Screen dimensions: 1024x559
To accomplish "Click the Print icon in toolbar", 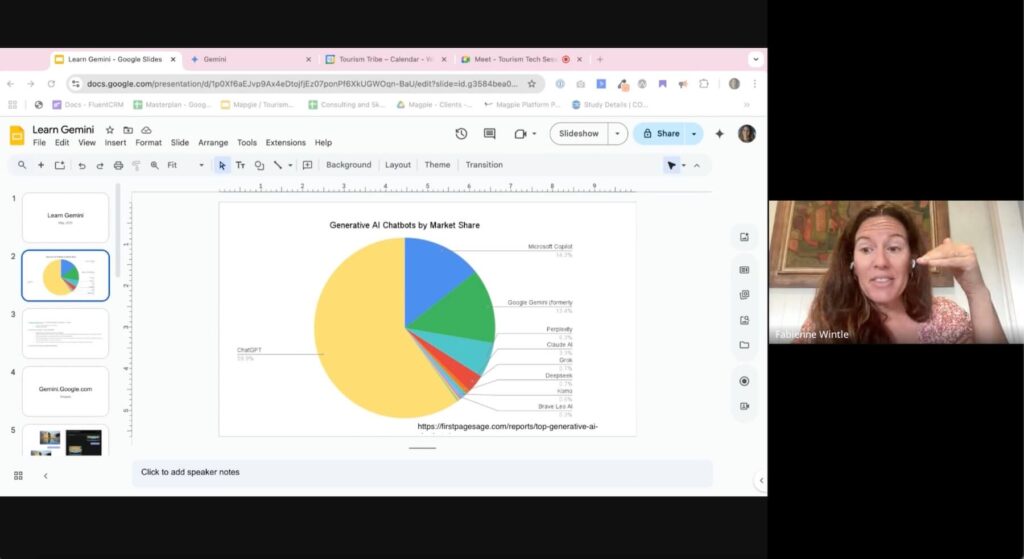I will 118,165.
